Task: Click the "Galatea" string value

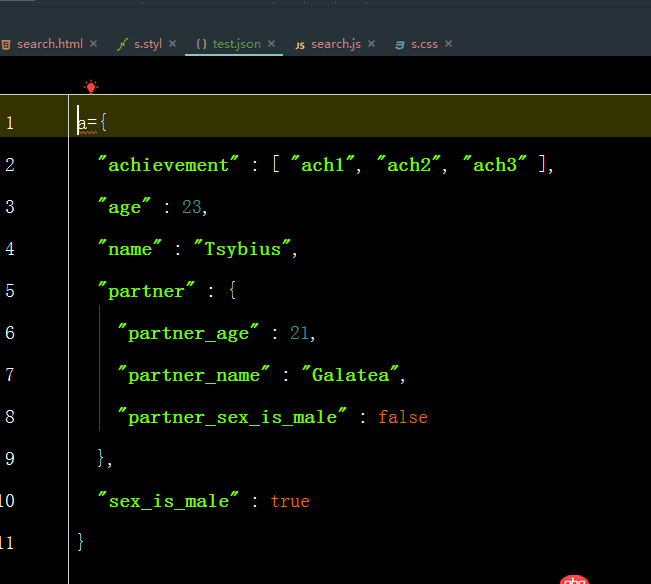Action: [350, 375]
